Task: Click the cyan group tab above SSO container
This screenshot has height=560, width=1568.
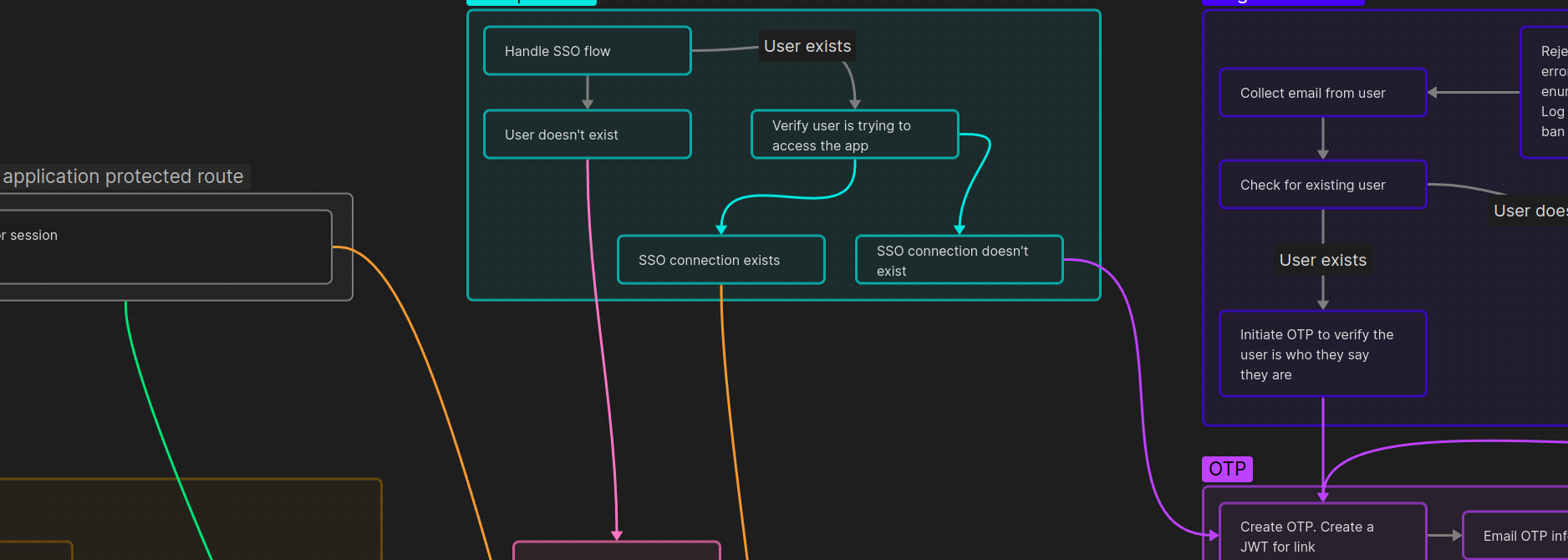Action: 532,3
